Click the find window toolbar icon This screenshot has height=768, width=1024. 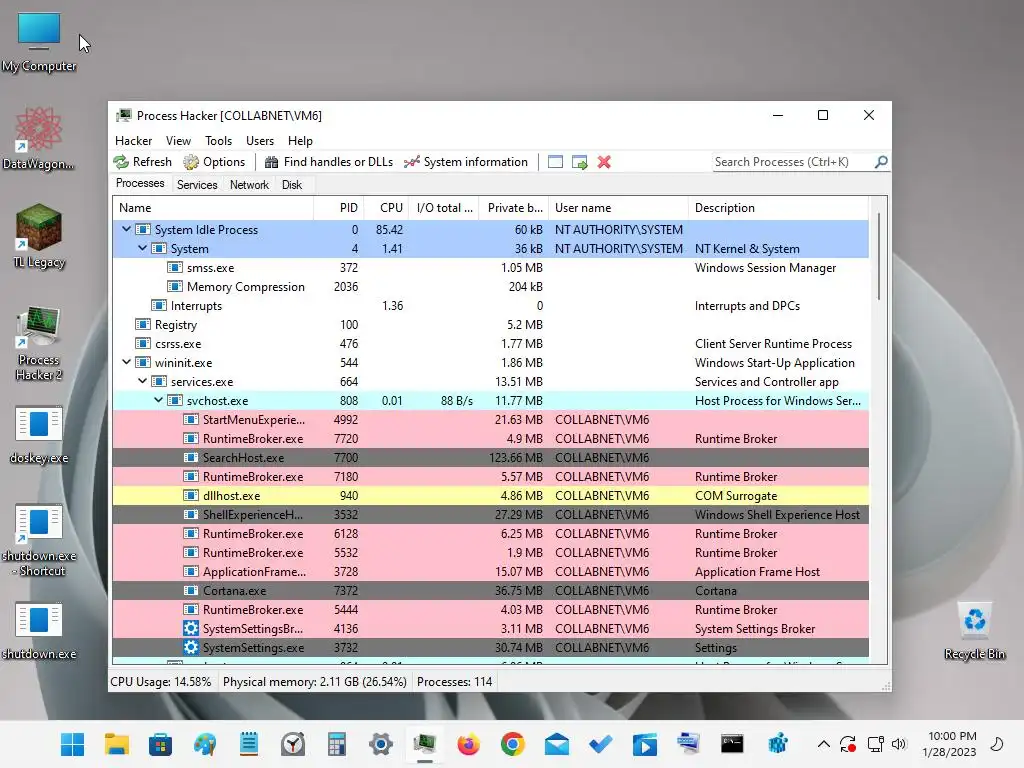click(x=555, y=162)
